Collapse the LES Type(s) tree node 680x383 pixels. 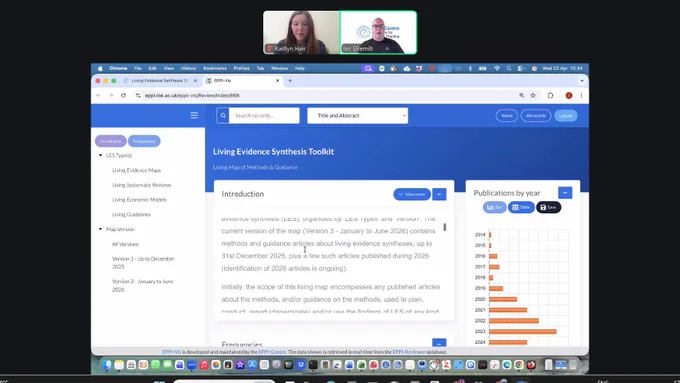tap(101, 155)
